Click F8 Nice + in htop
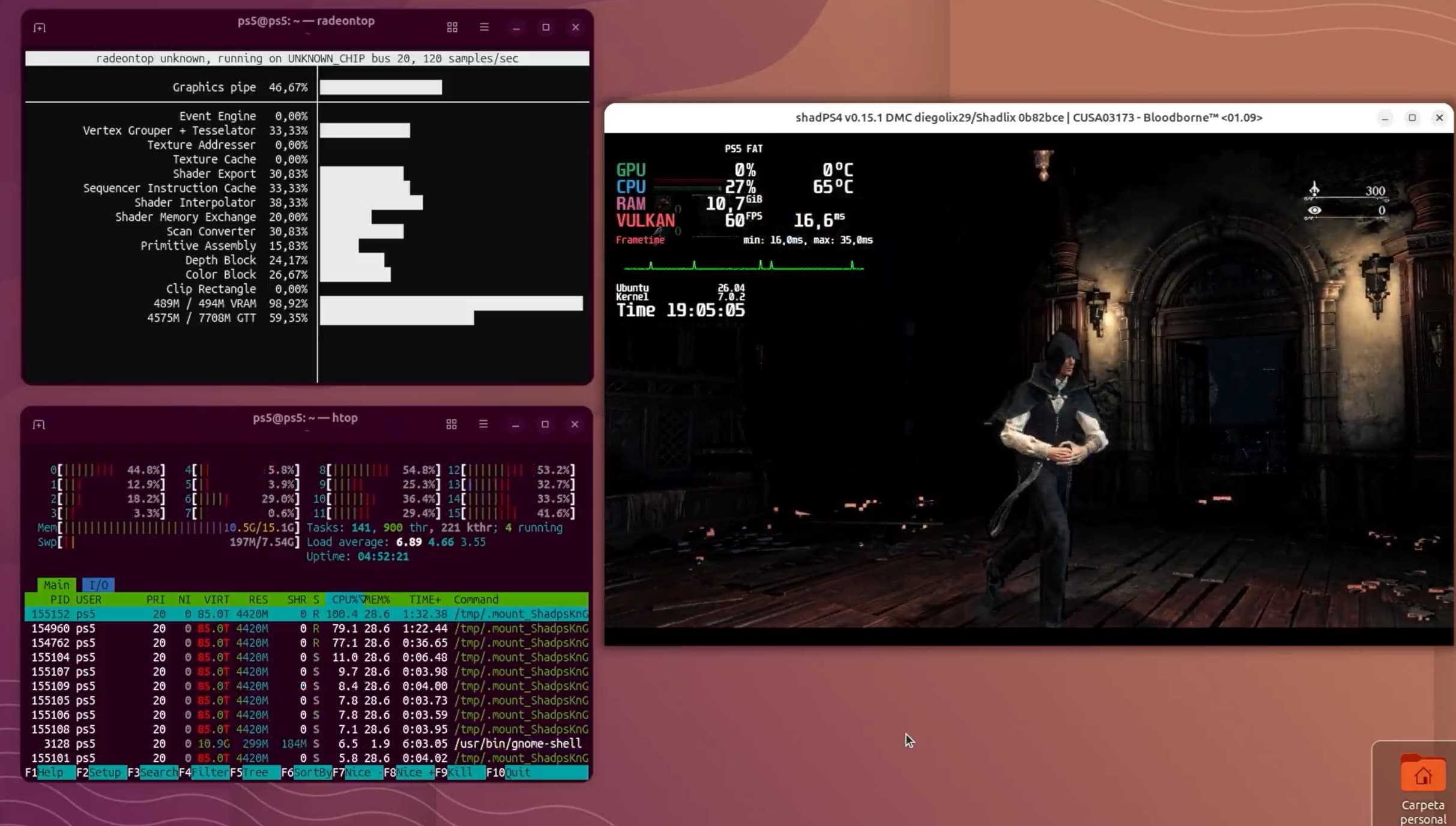 click(409, 772)
